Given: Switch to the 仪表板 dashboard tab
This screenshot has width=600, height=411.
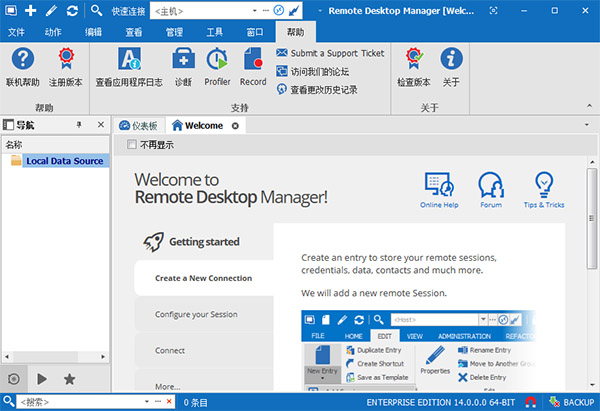Looking at the screenshot, I should coord(138,126).
